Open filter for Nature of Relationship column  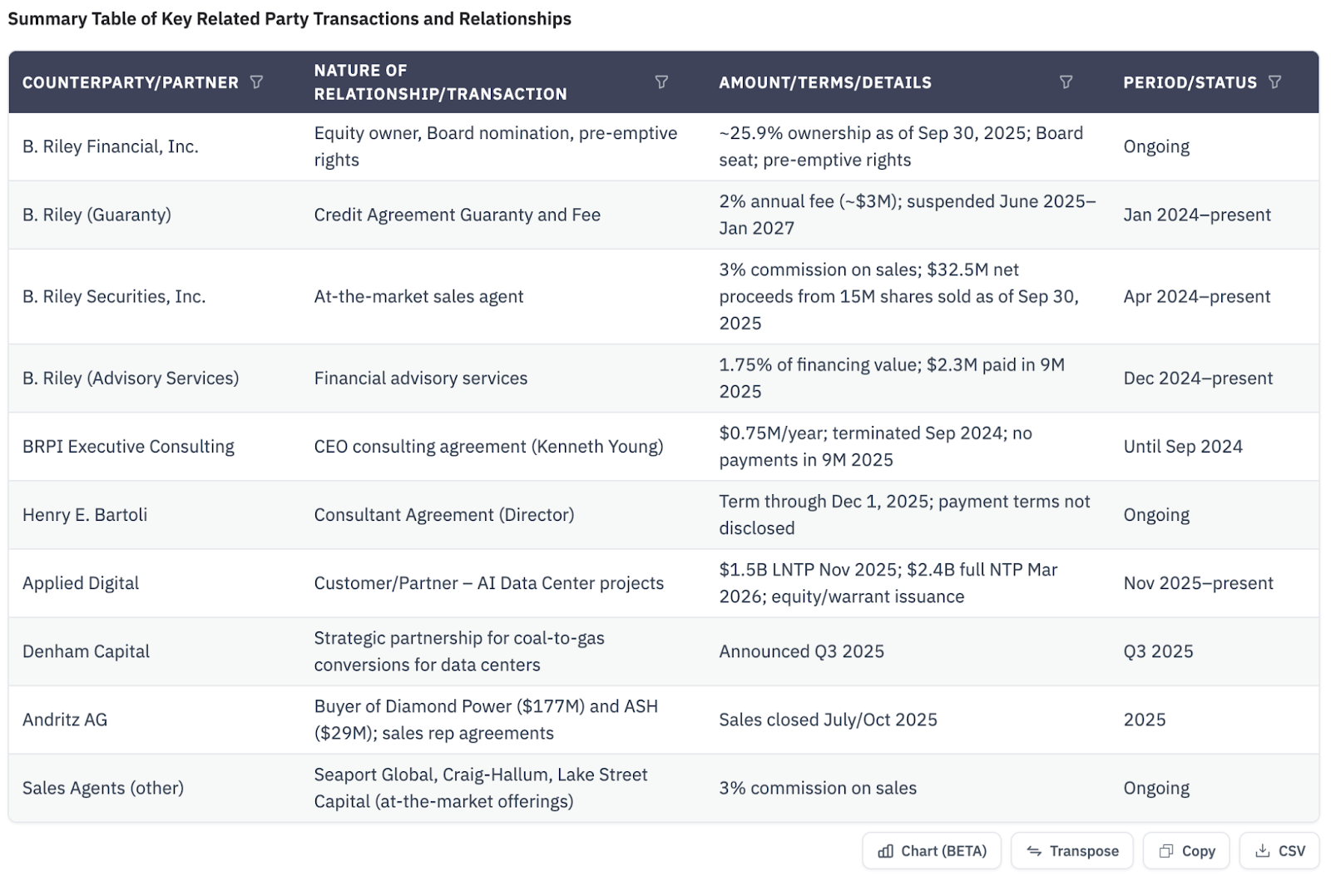point(661,82)
